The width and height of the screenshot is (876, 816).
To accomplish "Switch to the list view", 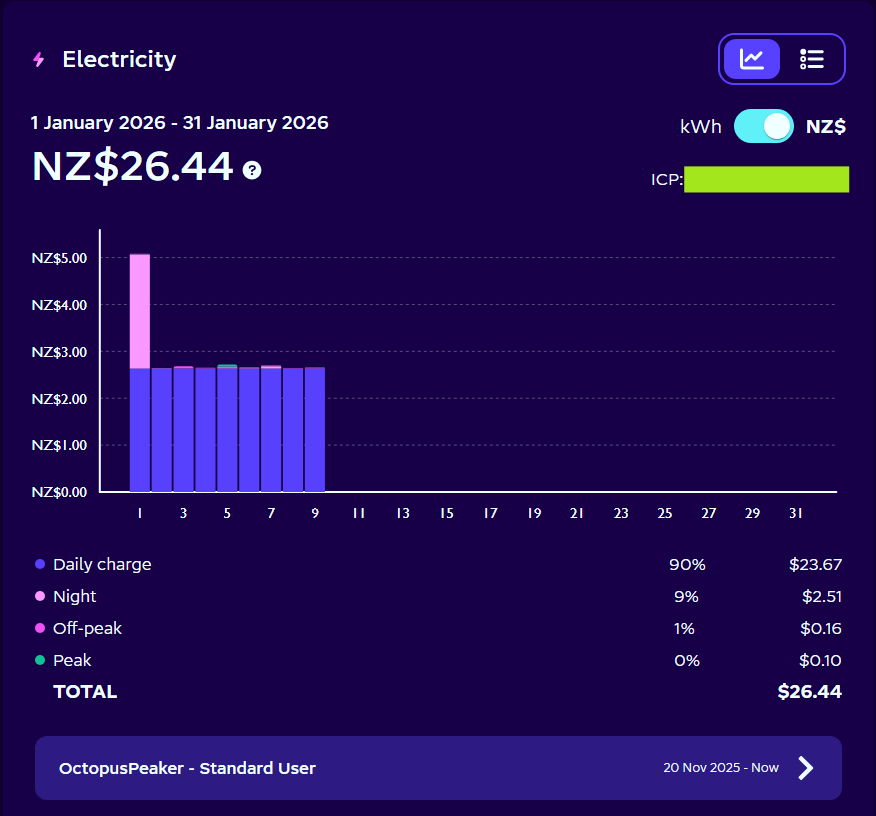I will 811,59.
